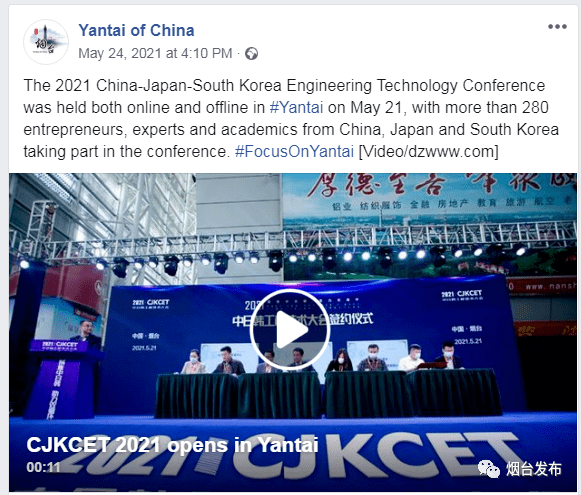Click the May 24, 2021 post timestamp
The height and width of the screenshot is (495, 581).
tap(155, 53)
